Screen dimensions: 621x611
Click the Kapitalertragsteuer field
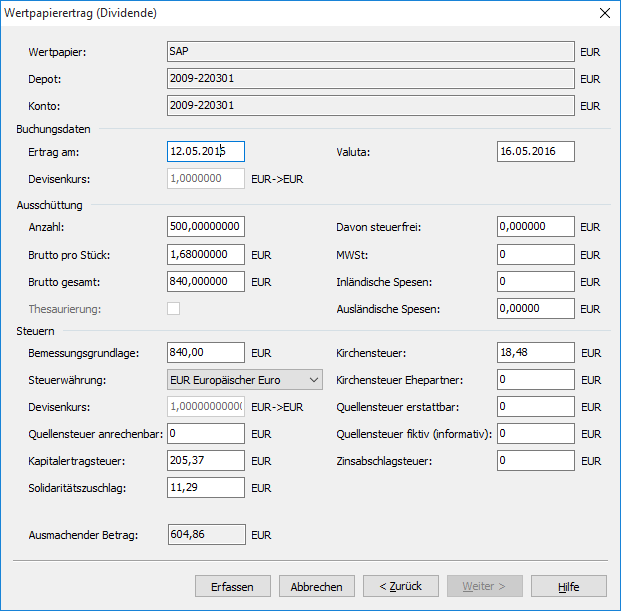[x=206, y=461]
